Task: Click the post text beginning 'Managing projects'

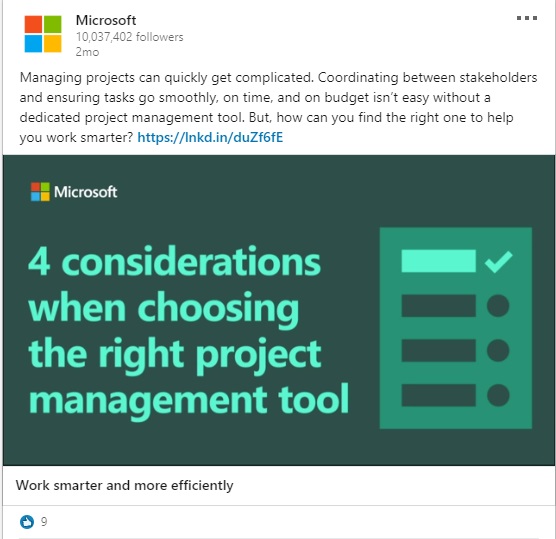Action: point(278,107)
